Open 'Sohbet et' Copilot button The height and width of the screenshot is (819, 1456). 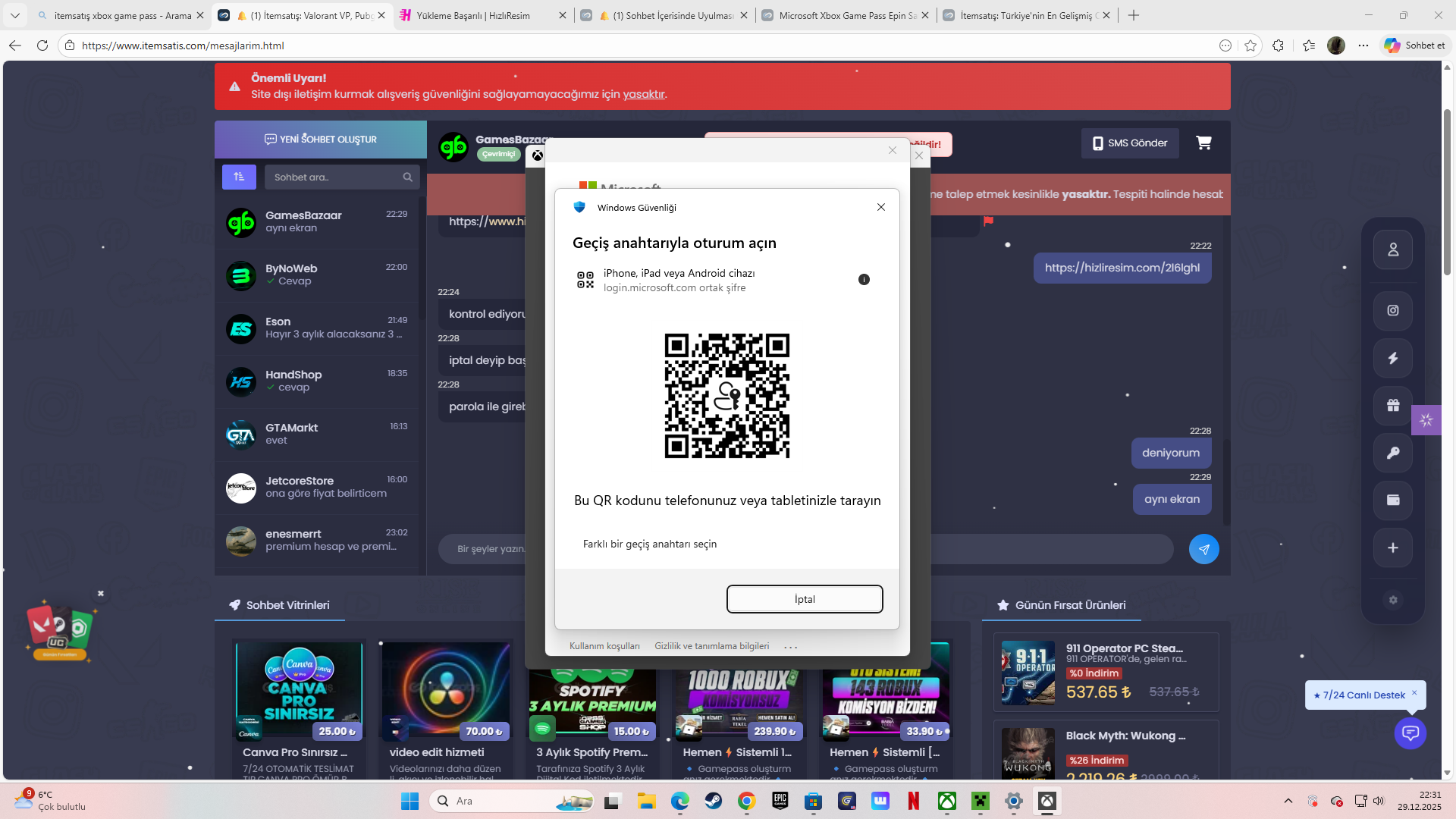[x=1415, y=45]
